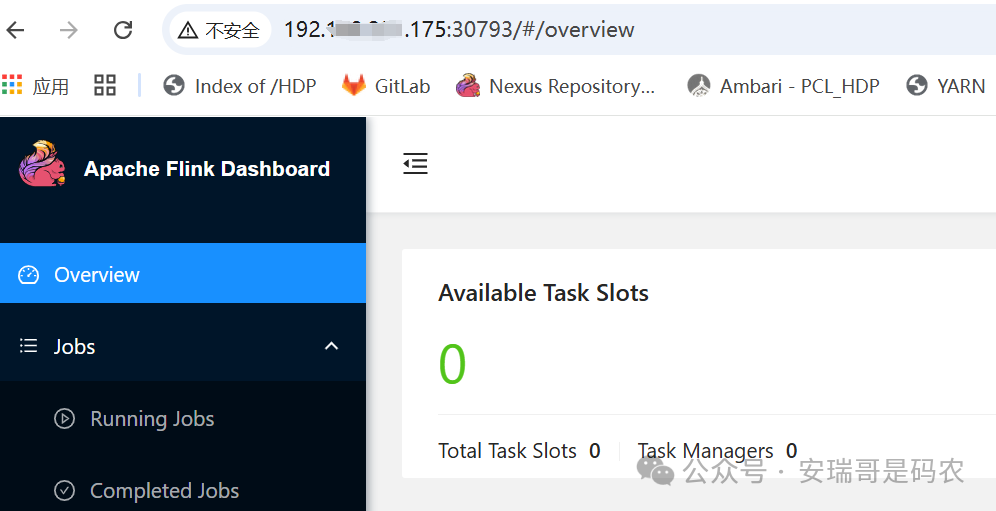This screenshot has width=996, height=511.
Task: Open the Index of /HDP bookmark
Action: click(x=239, y=86)
